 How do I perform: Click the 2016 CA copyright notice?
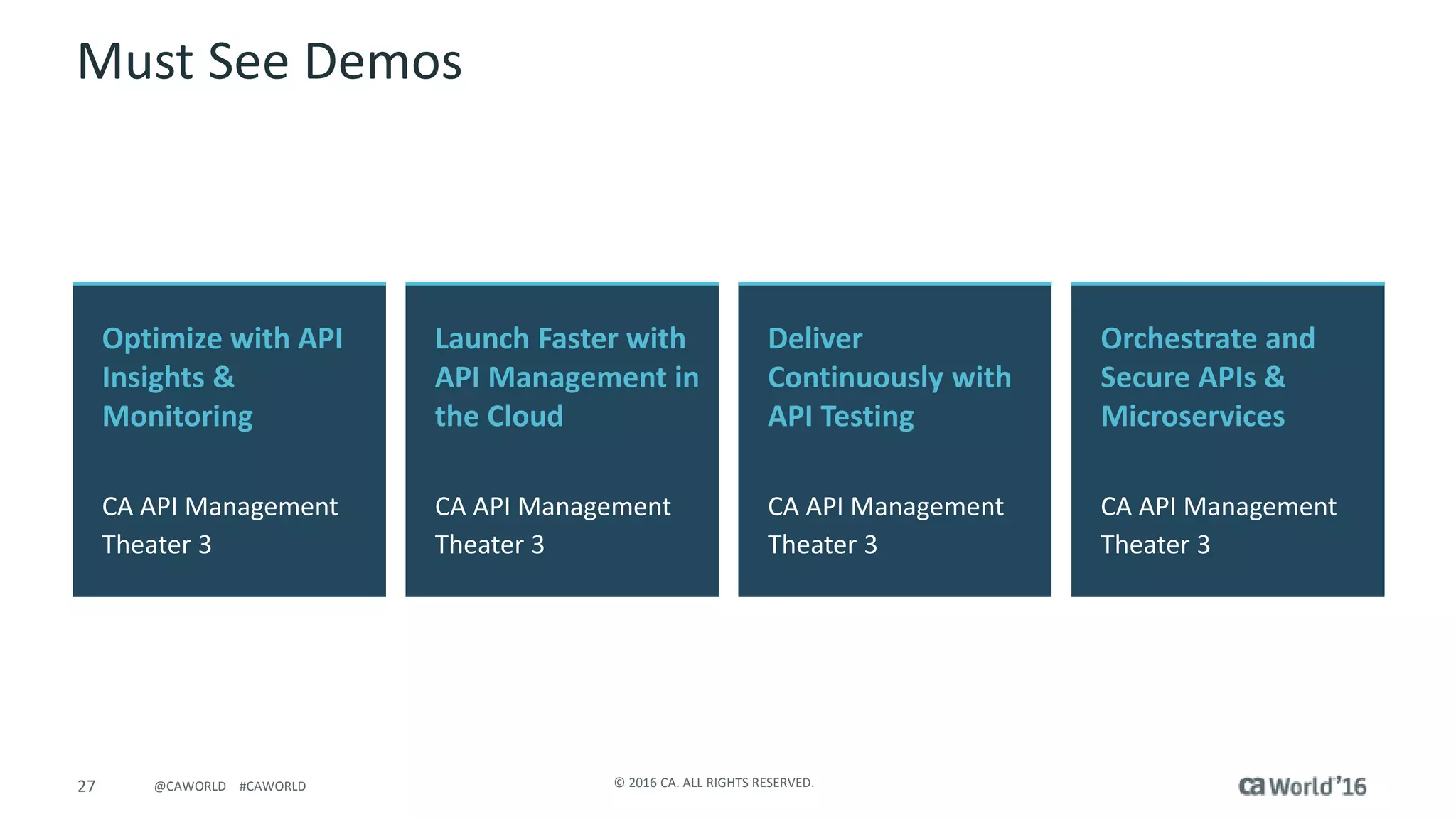click(714, 783)
